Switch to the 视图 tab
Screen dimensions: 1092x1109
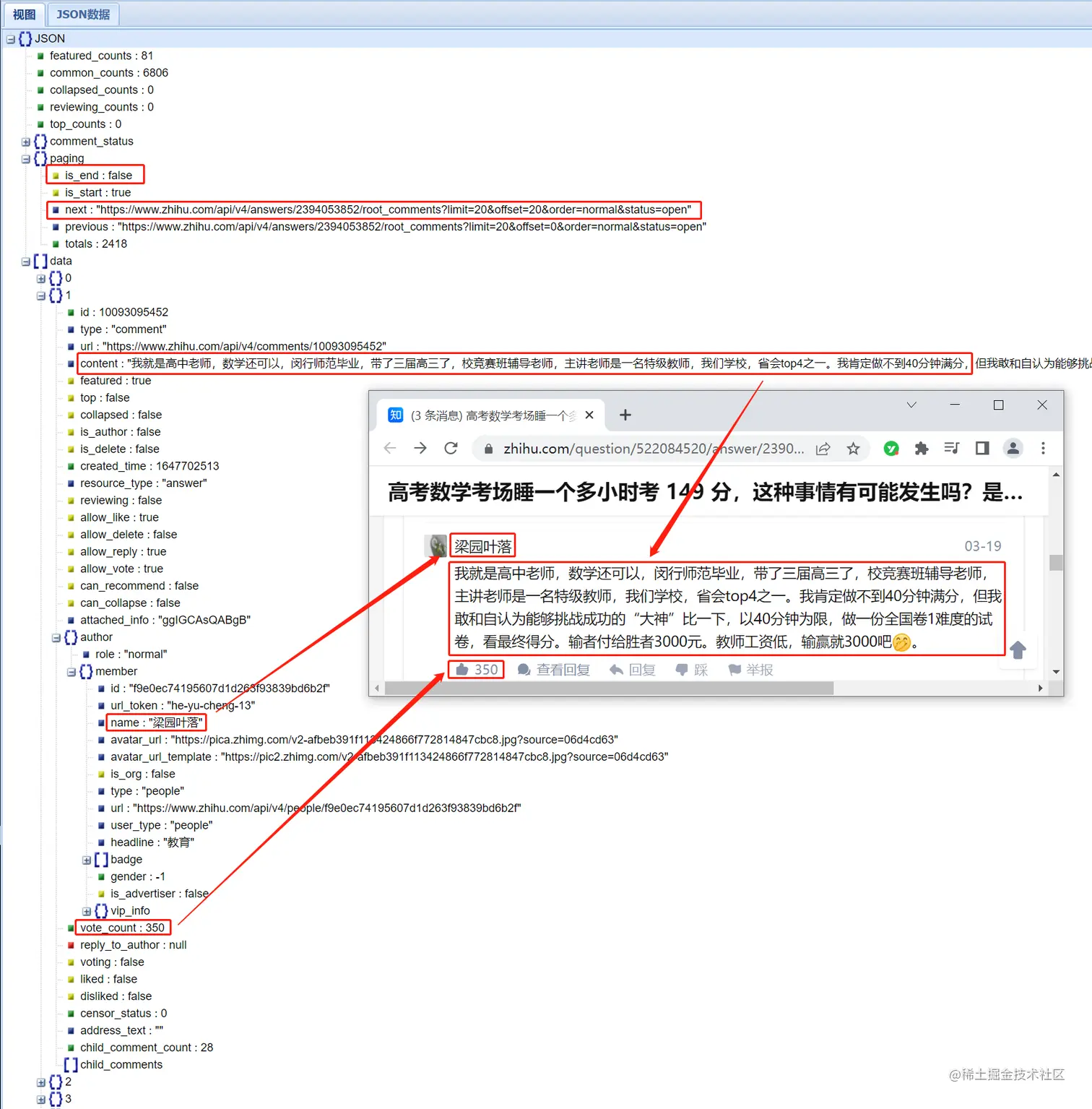click(24, 14)
